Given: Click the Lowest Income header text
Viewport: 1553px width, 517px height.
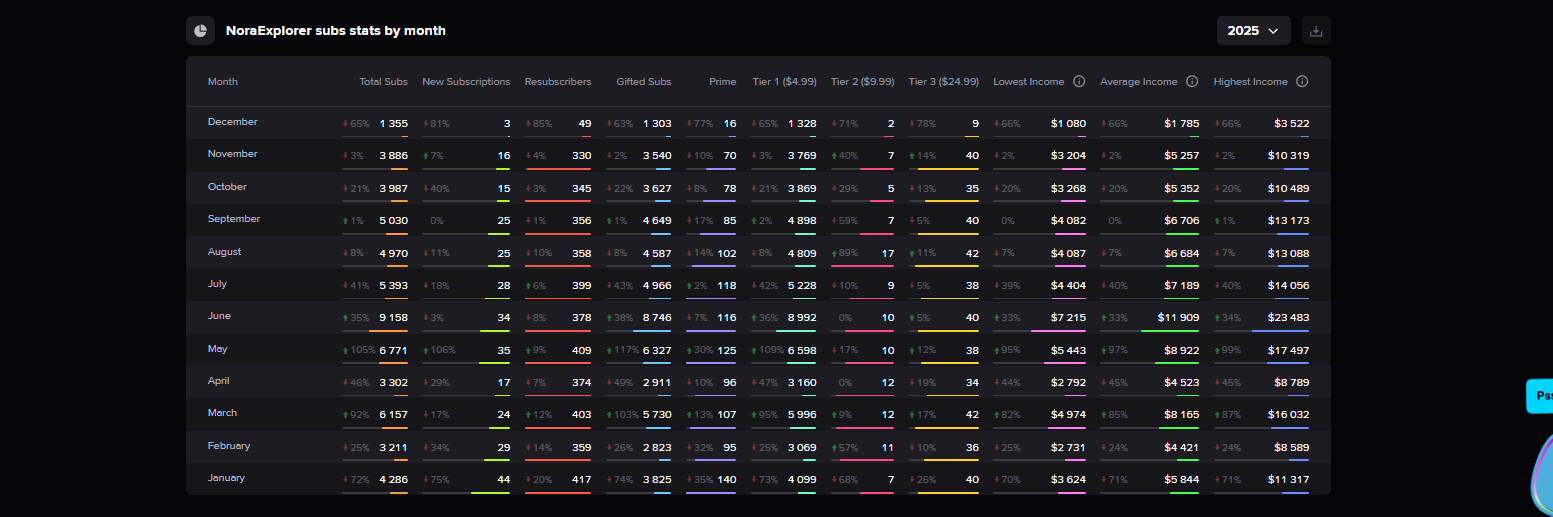Looking at the screenshot, I should [x=1029, y=82].
